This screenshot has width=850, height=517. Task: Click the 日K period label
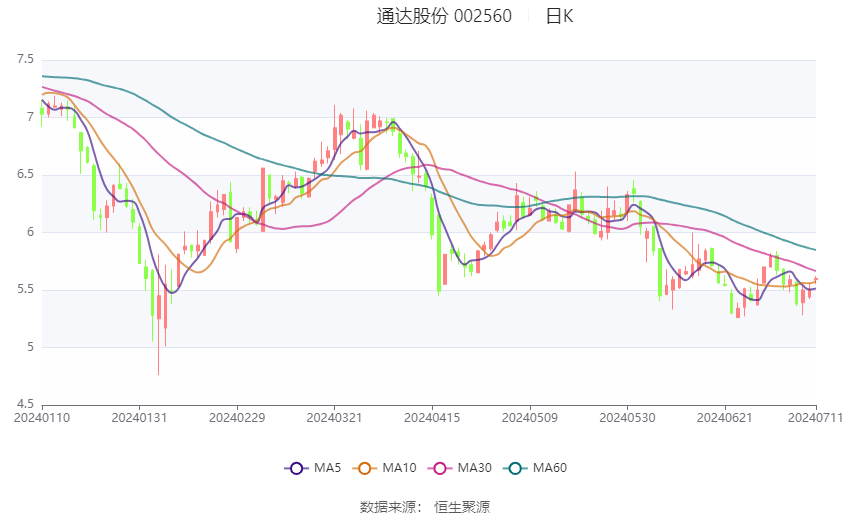coord(559,16)
